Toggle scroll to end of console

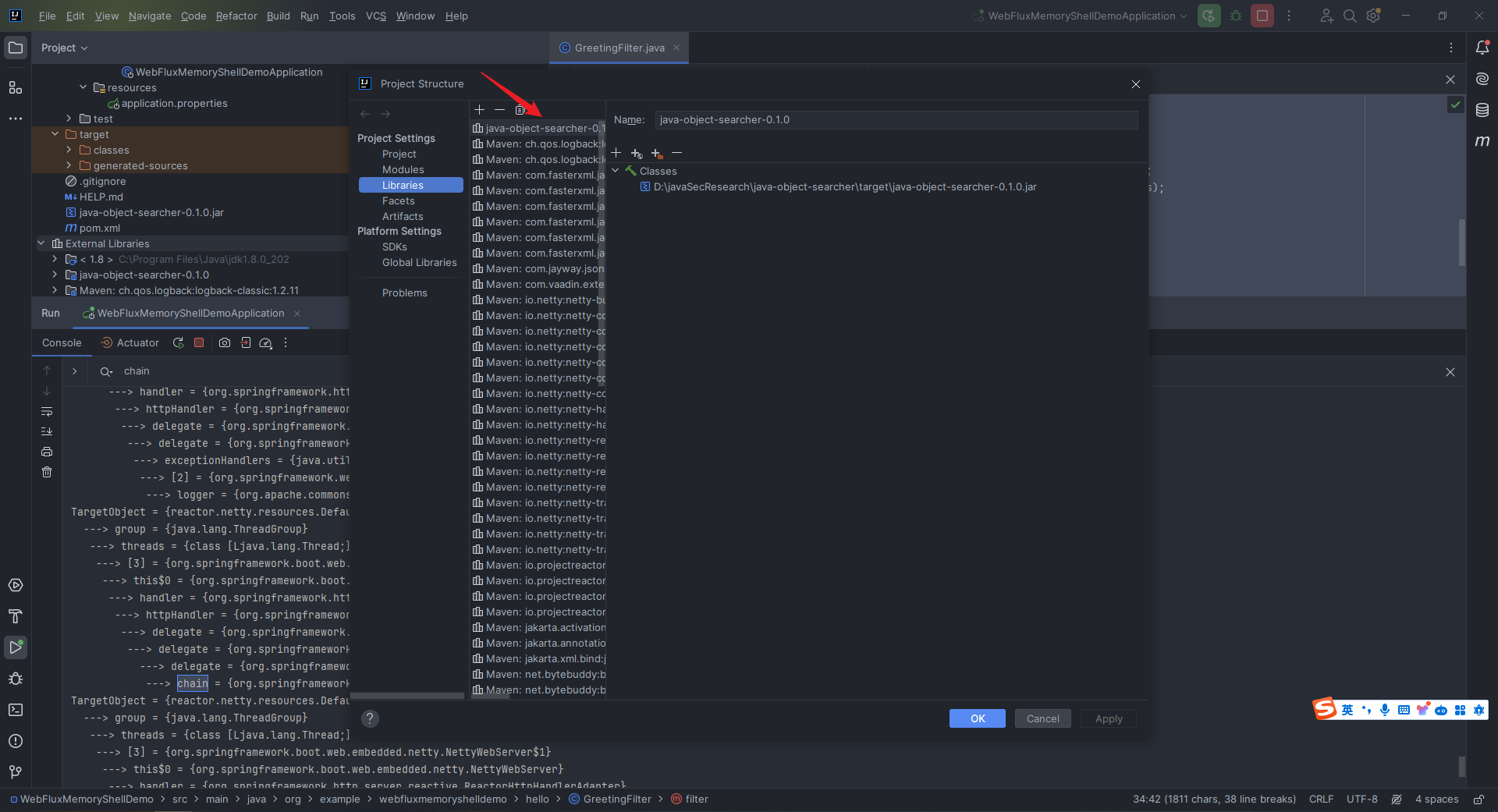tap(47, 431)
